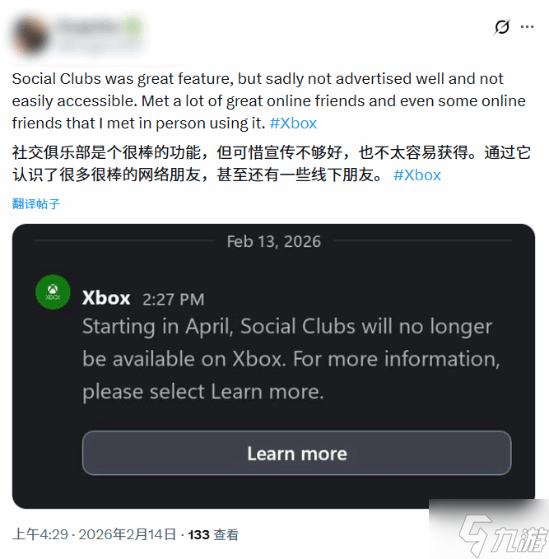Click the Social Clubs discontinuation message text

pos(291,359)
